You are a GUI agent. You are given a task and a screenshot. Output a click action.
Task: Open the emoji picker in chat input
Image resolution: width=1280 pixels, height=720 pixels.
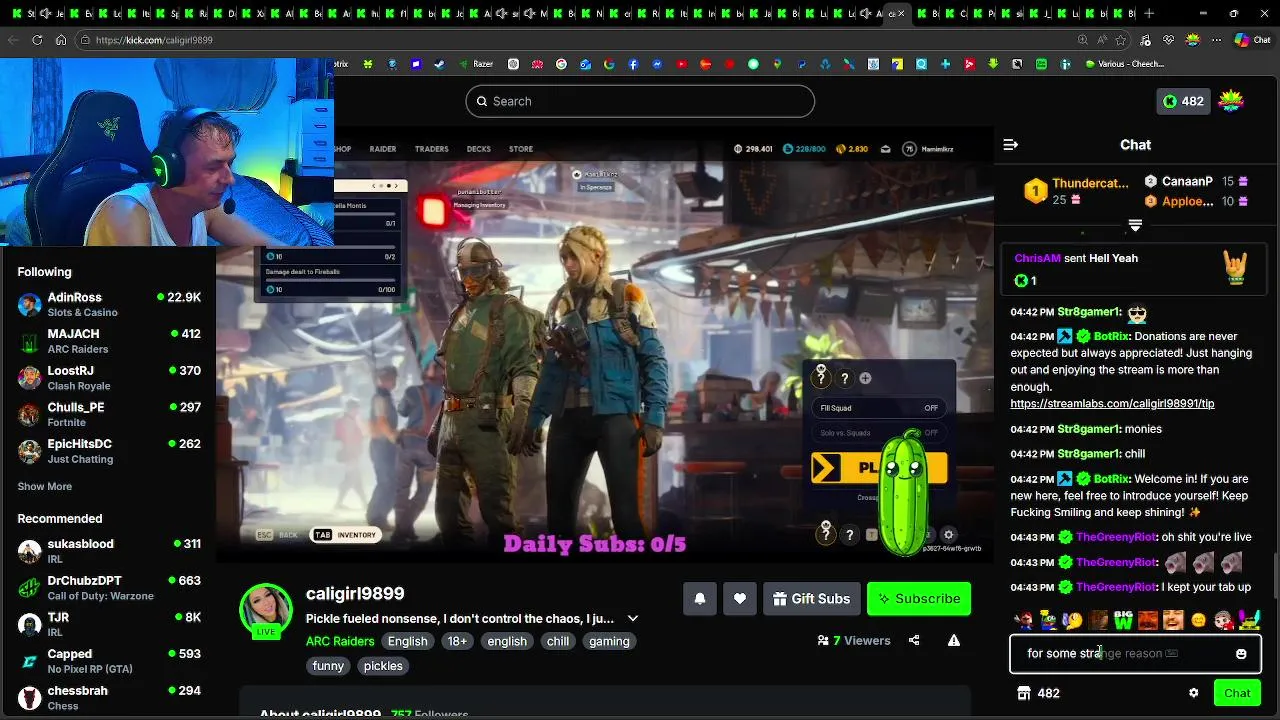(x=1241, y=654)
